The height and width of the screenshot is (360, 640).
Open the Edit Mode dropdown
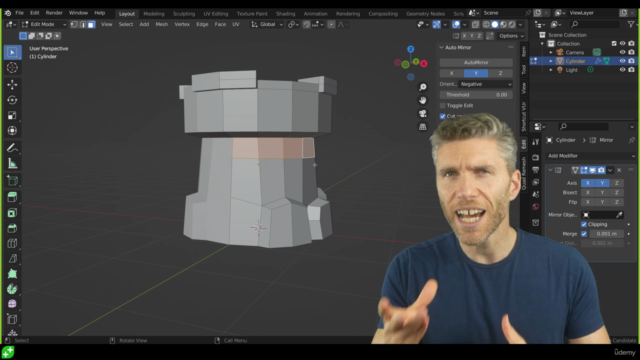[44, 24]
